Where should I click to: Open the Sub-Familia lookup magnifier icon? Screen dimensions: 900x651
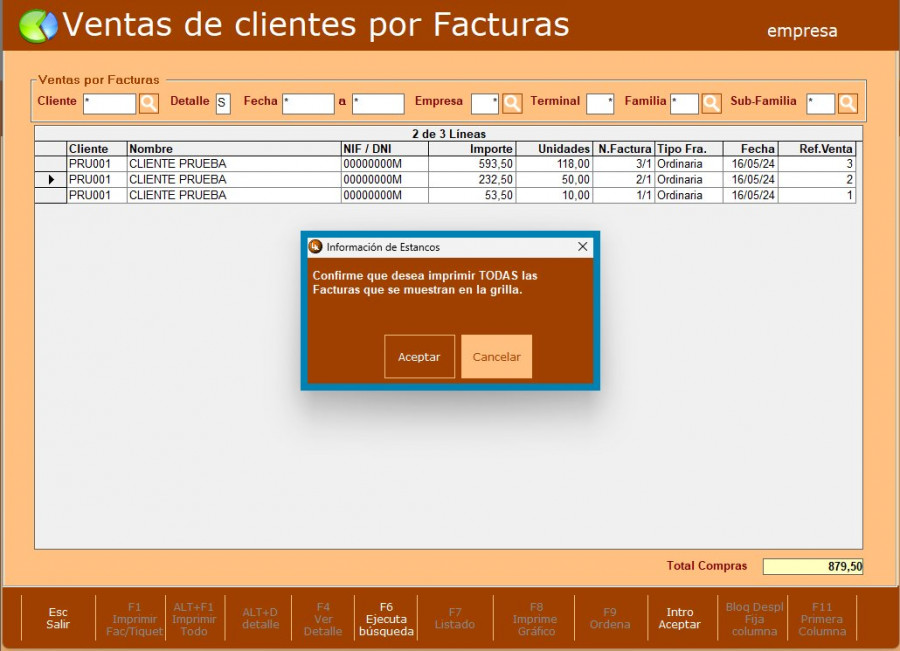point(847,103)
